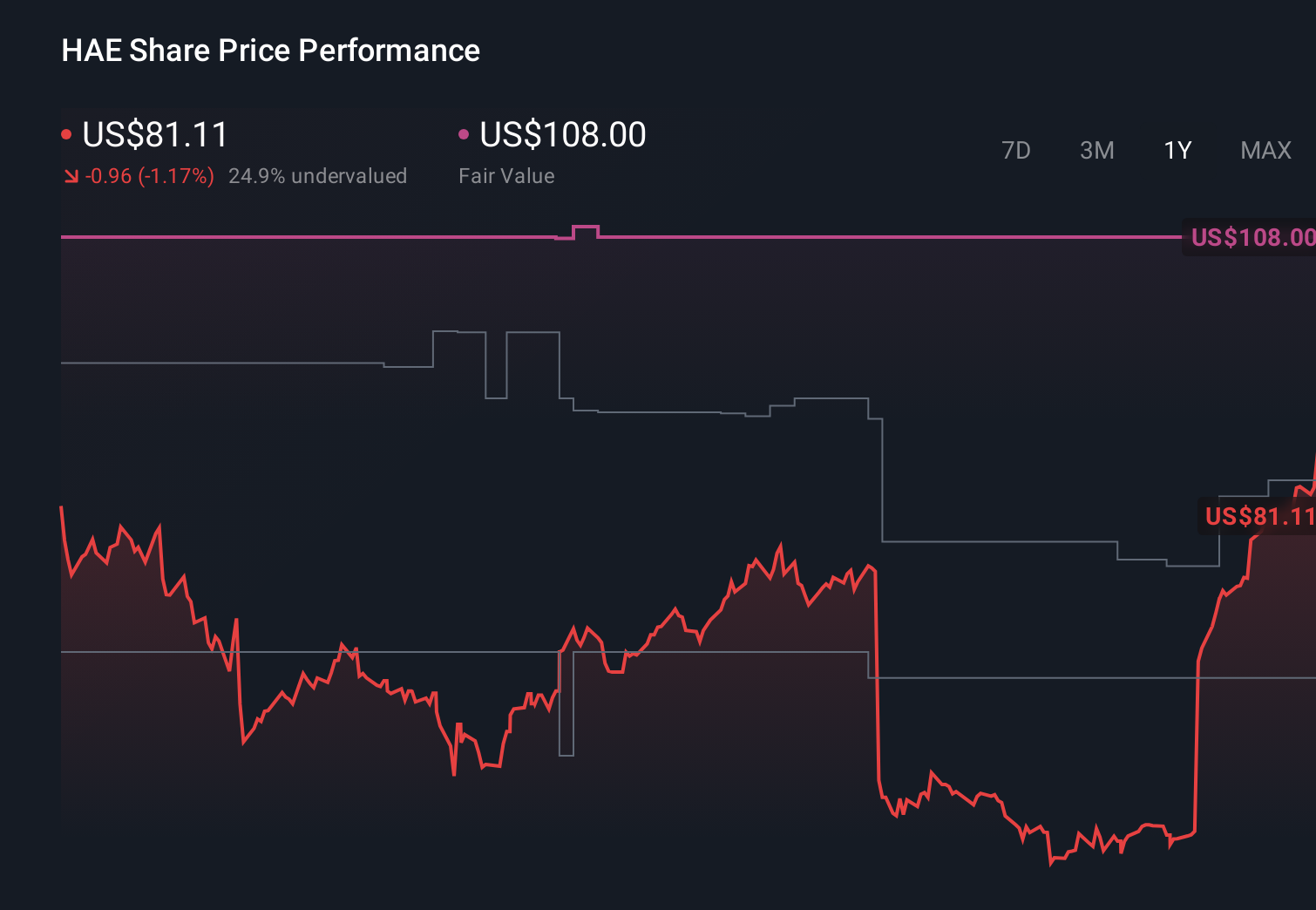Click the start of the red price line

62,508
